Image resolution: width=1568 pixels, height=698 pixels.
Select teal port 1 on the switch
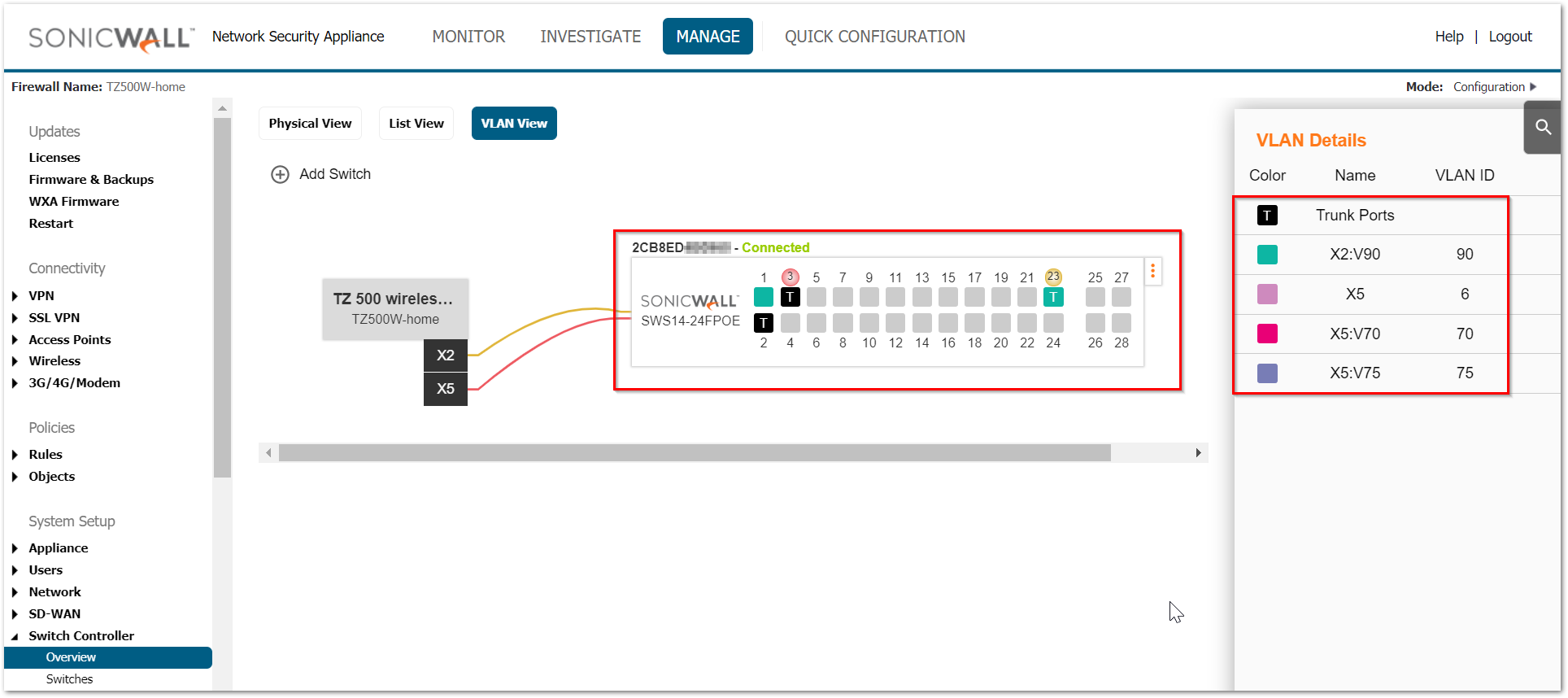pos(763,297)
